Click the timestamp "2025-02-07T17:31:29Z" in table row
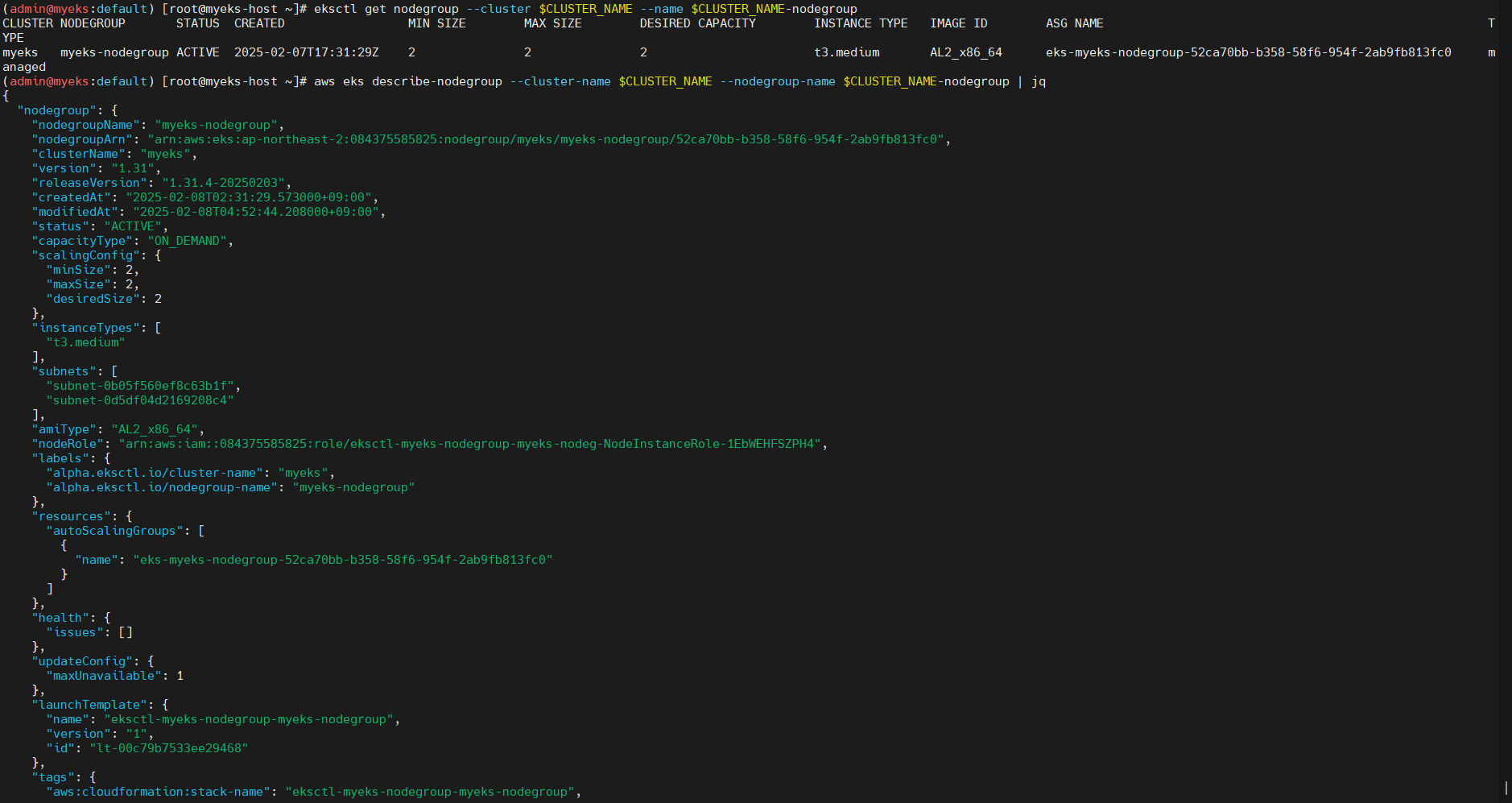Screen dimensions: 1512x803 point(307,52)
